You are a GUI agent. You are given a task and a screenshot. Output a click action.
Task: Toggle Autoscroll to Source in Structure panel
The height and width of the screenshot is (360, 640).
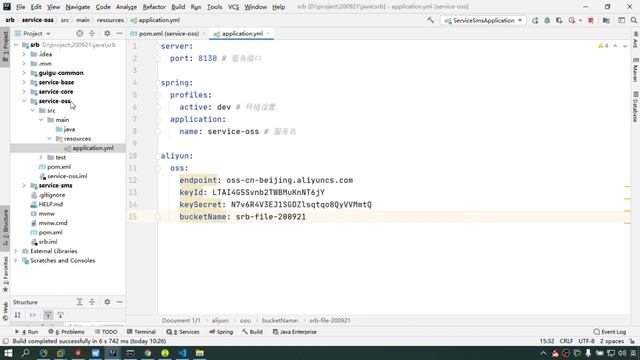[x=48, y=315]
